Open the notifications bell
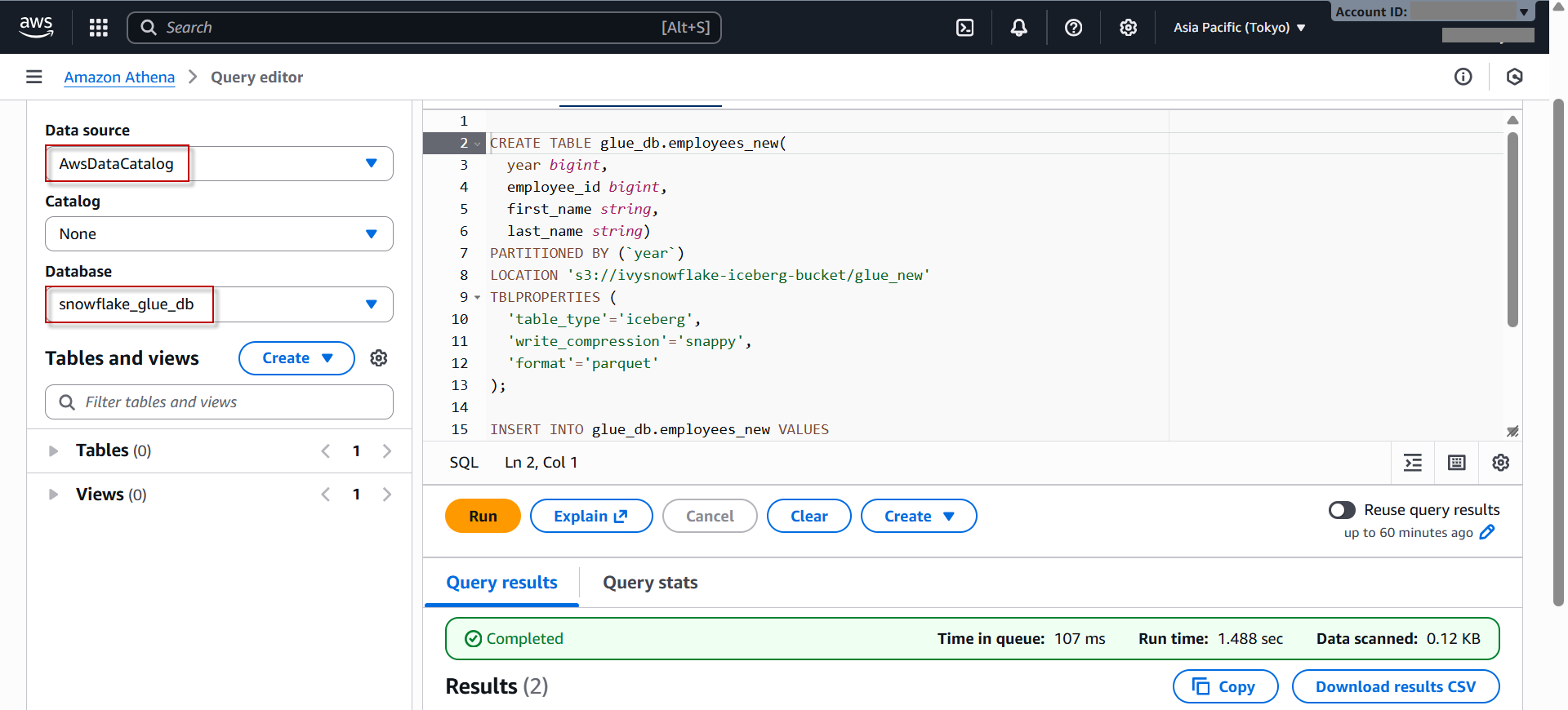Image resolution: width=1568 pixels, height=710 pixels. (1019, 28)
